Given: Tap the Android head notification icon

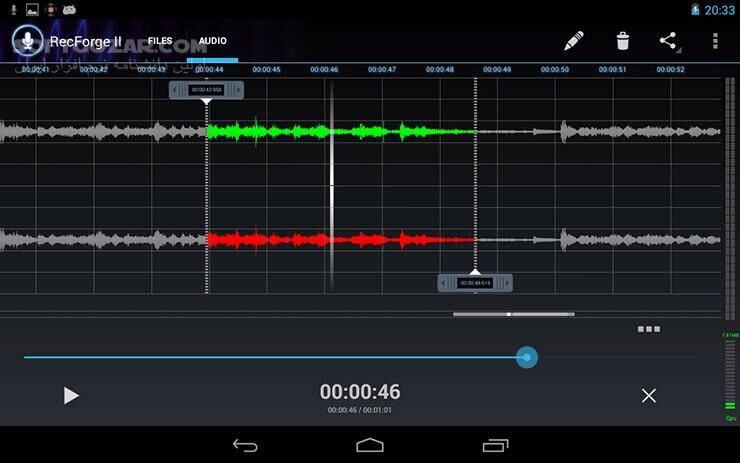Looking at the screenshot, I should 69,9.
